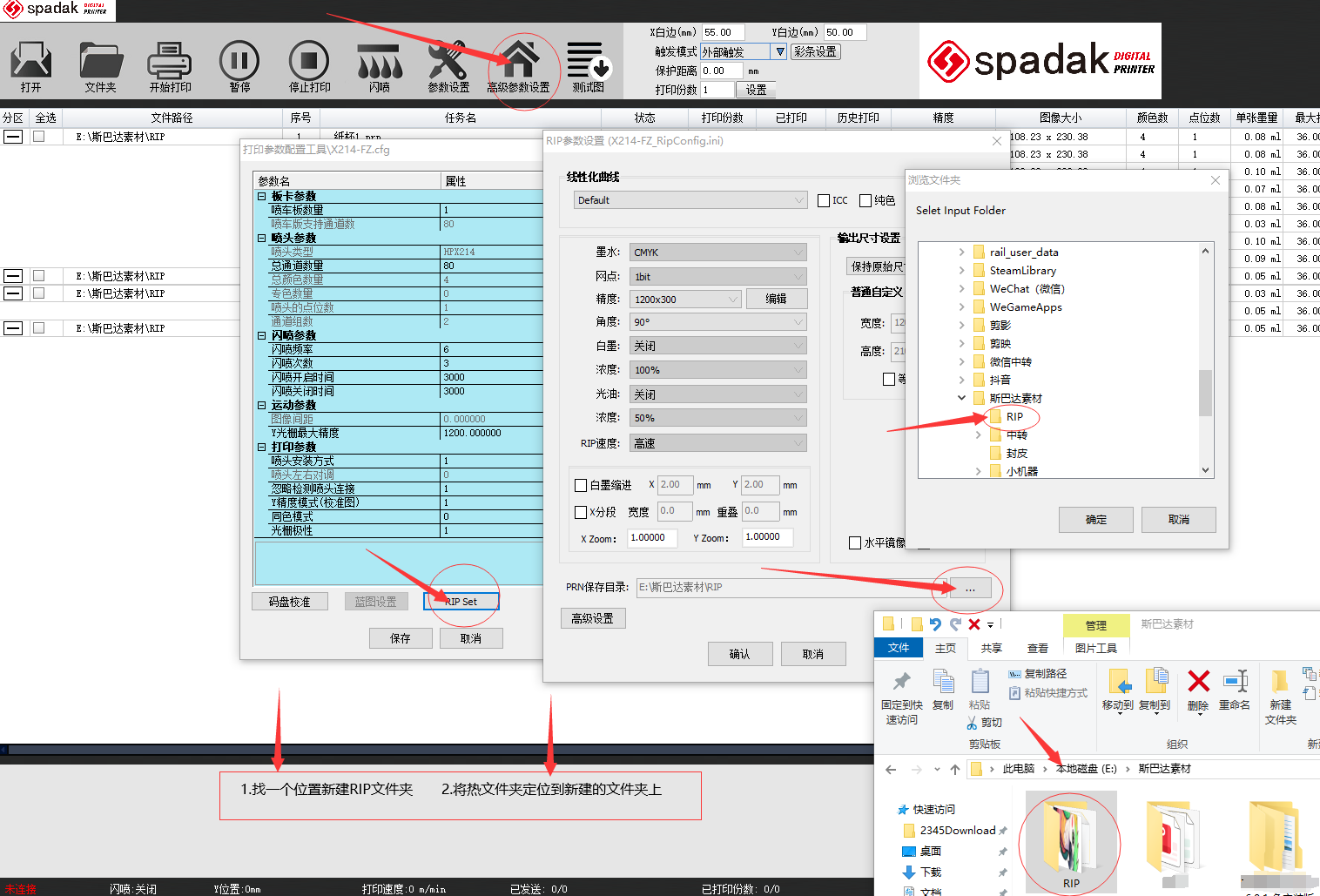Switch to Explorer 主页 tab
1320x896 pixels.
[946, 648]
